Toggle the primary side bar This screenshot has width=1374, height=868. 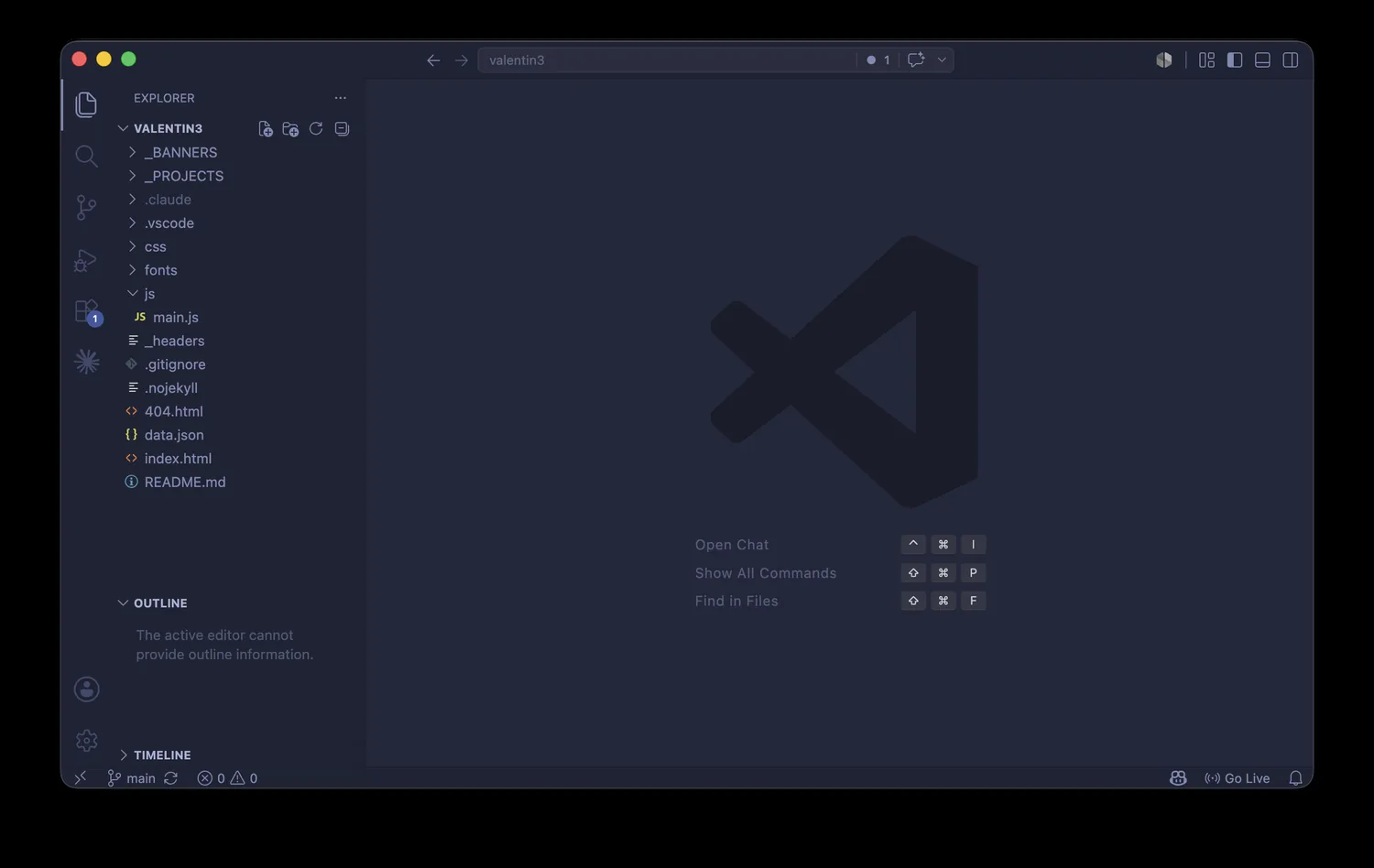(x=1235, y=60)
